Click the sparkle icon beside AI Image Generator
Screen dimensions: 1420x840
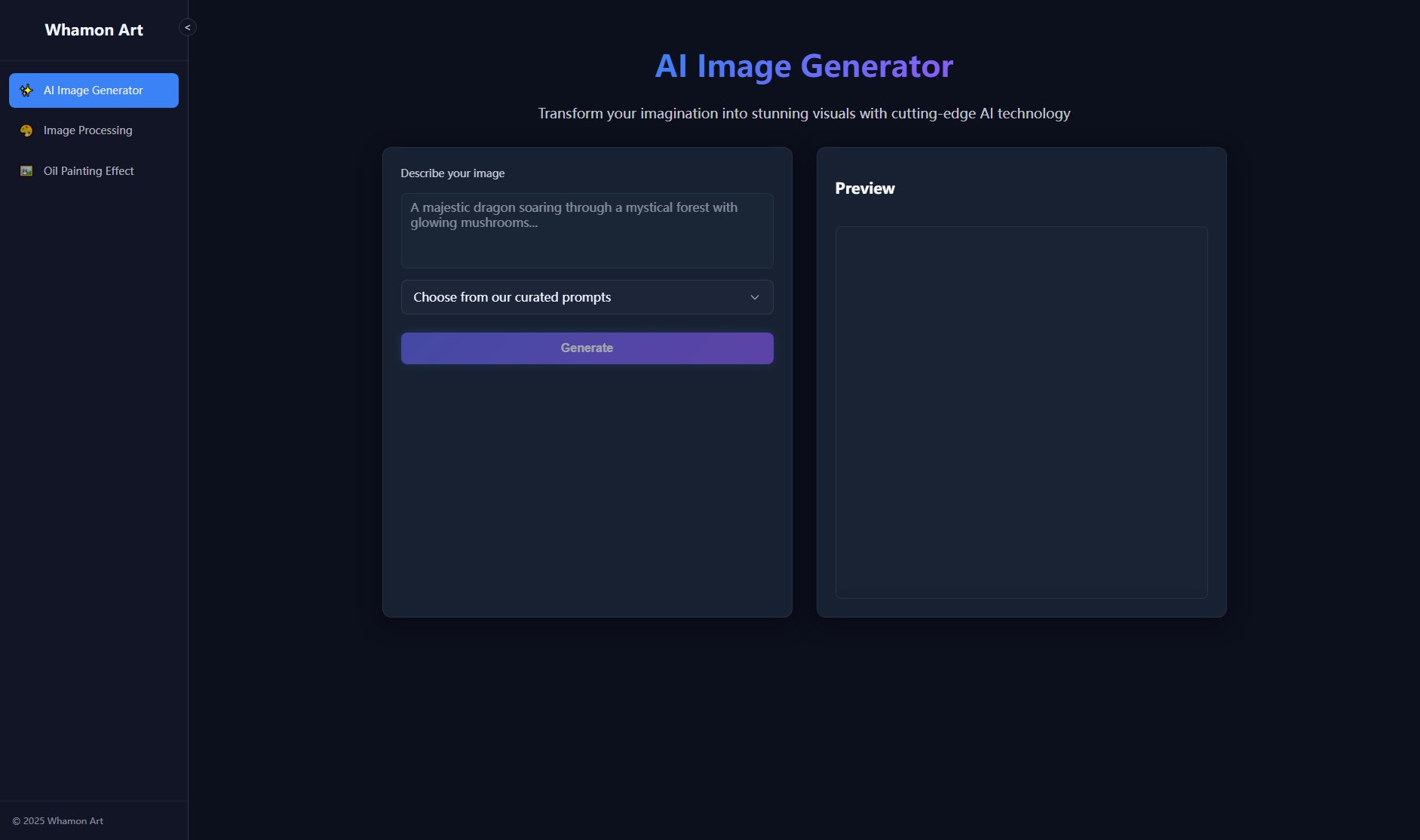click(x=26, y=90)
